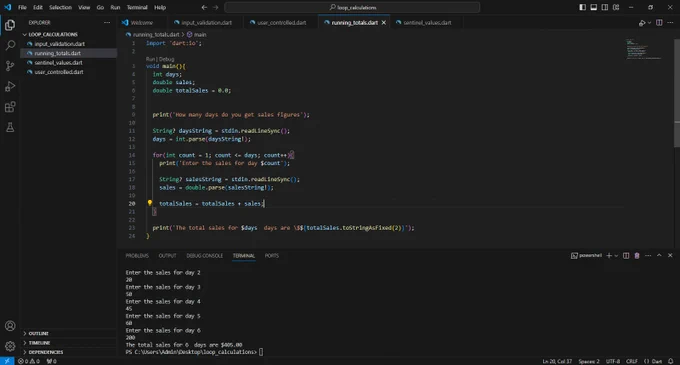
Task: Customize layout icon in title bar
Action: point(616,7)
